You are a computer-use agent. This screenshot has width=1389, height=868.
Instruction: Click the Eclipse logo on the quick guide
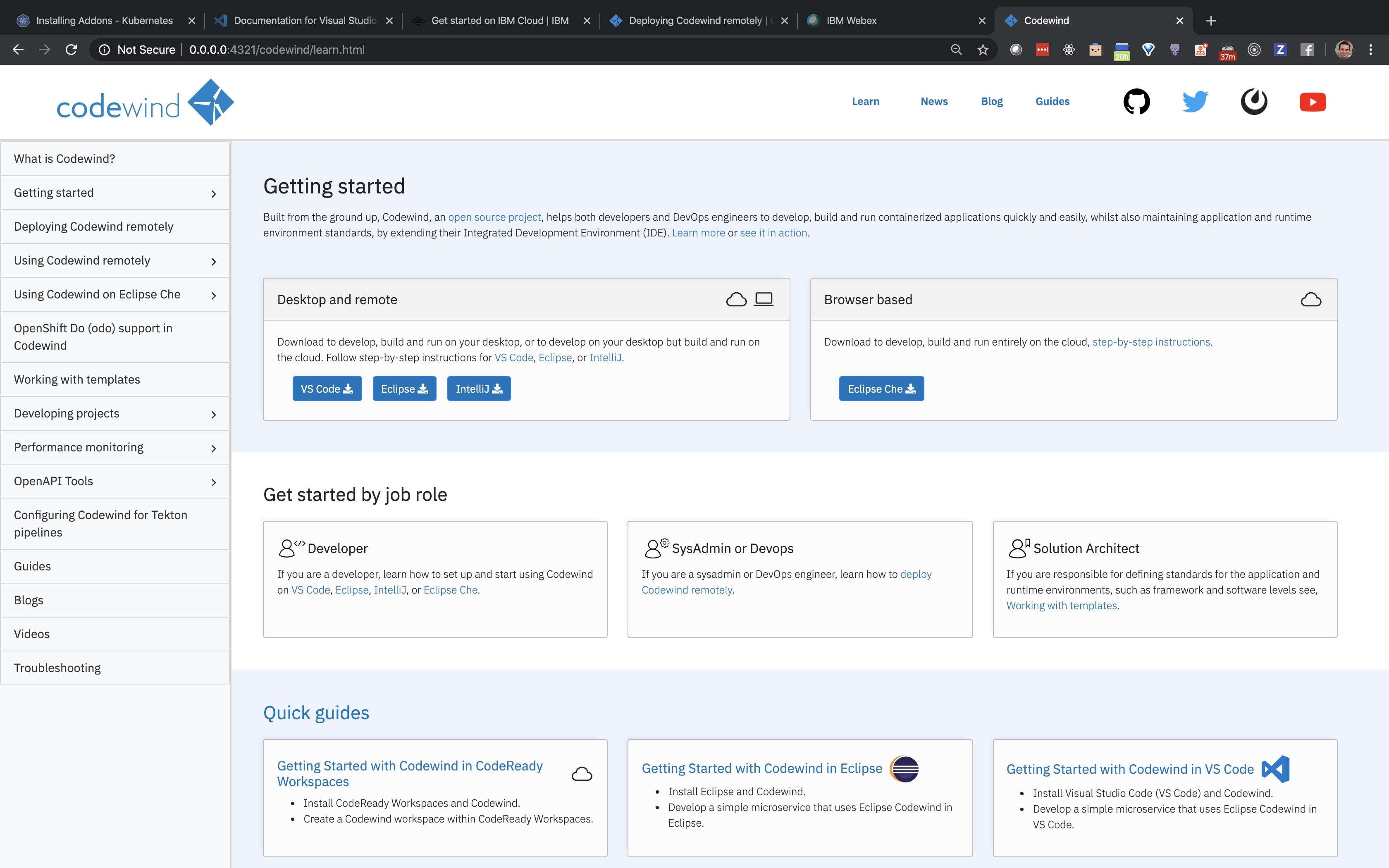(904, 769)
